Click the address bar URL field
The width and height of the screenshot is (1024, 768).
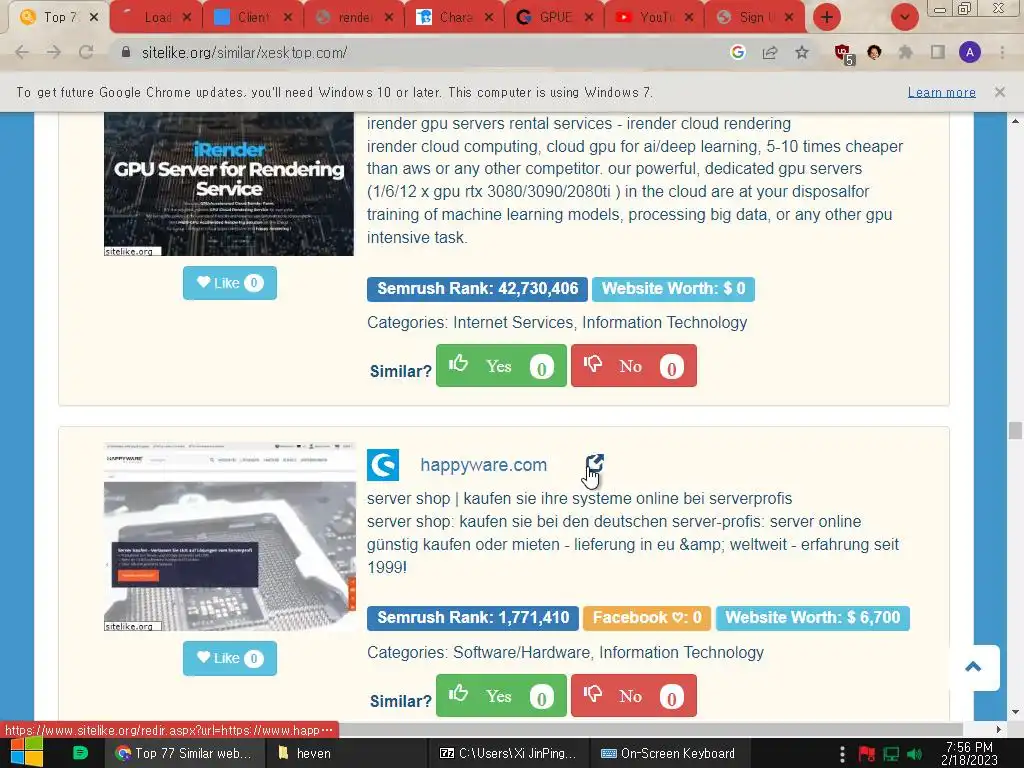click(418, 52)
